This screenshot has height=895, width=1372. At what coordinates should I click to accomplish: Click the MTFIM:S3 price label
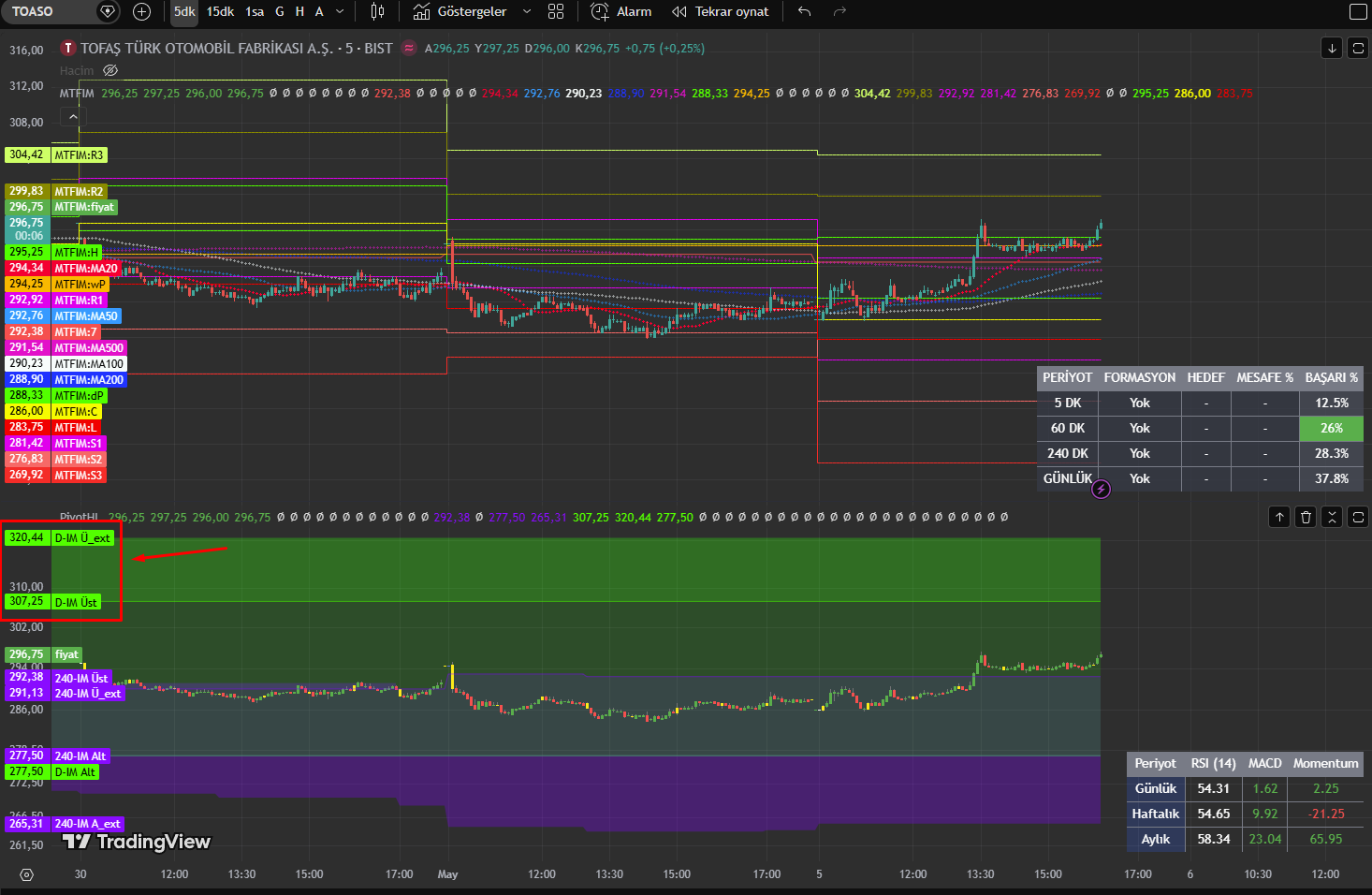pos(79,475)
